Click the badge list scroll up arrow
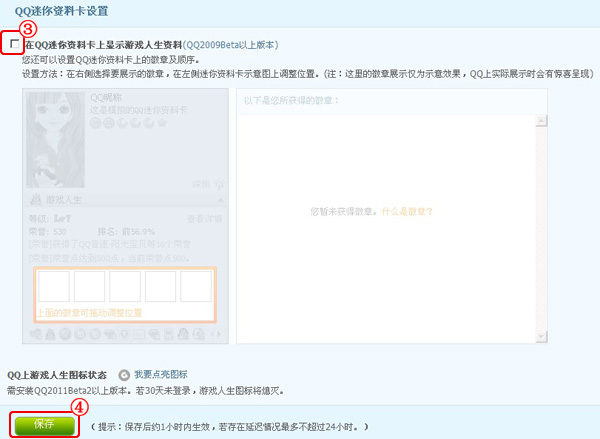Screen dimensions: 600x439 (x=541, y=121)
